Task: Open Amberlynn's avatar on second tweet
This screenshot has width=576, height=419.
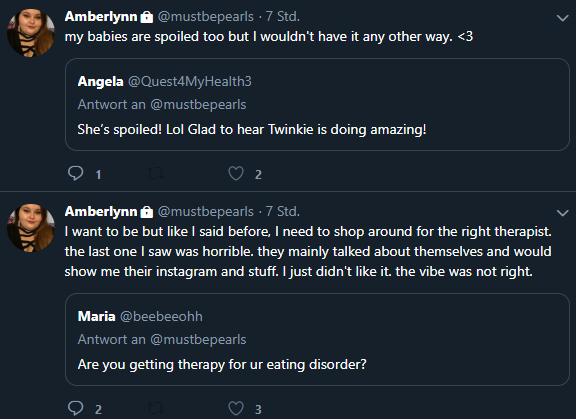Action: click(31, 228)
